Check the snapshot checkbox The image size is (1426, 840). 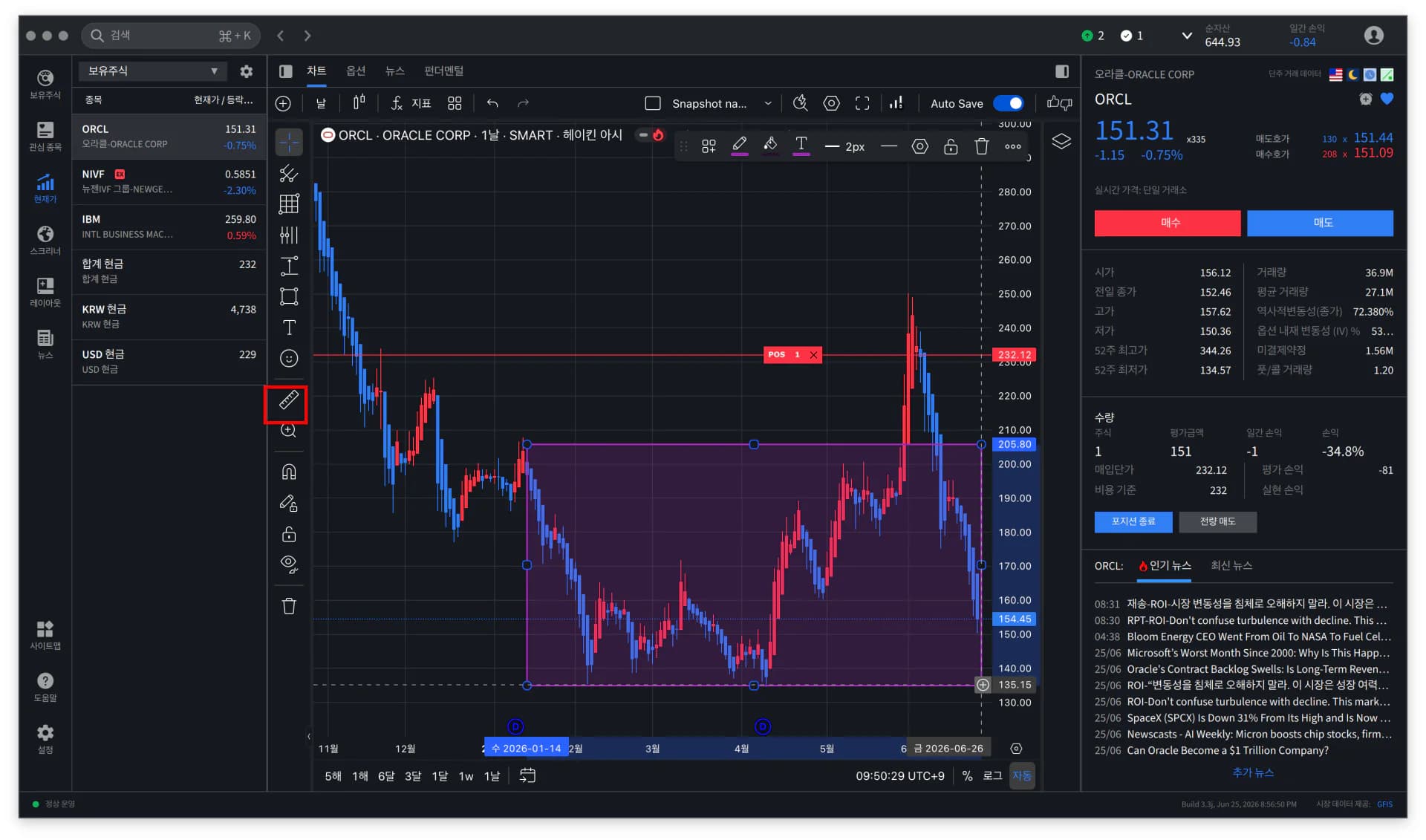653,103
